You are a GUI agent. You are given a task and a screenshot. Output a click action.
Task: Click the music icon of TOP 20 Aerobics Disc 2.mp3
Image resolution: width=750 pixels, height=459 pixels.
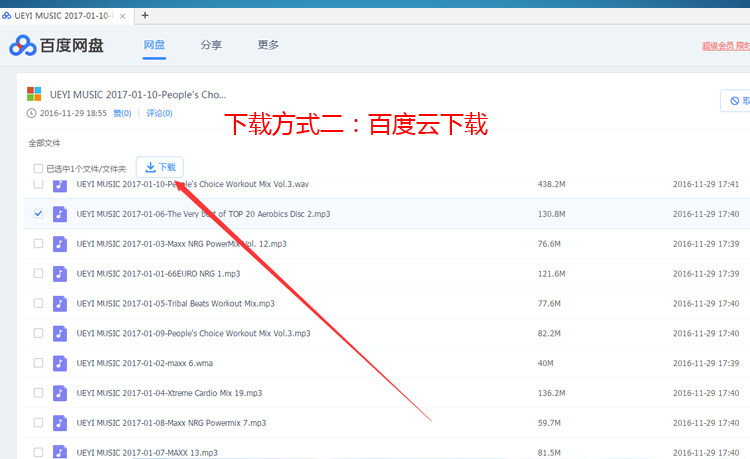[x=60, y=214]
